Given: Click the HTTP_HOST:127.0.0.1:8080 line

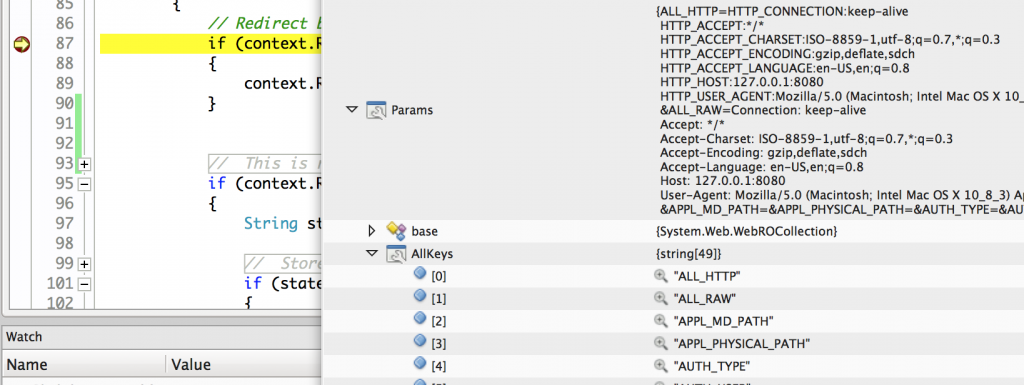Looking at the screenshot, I should tap(741, 82).
